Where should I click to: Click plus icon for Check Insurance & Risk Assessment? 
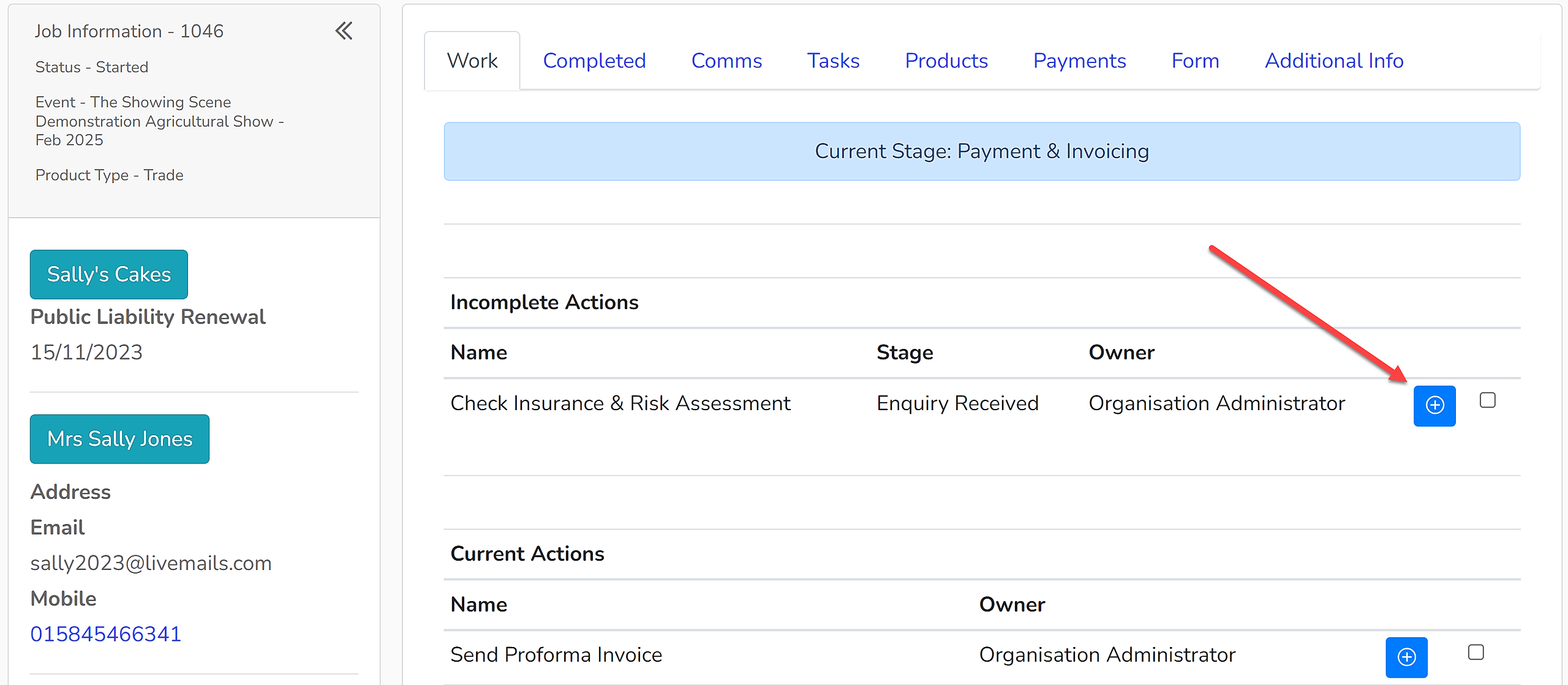click(x=1434, y=406)
